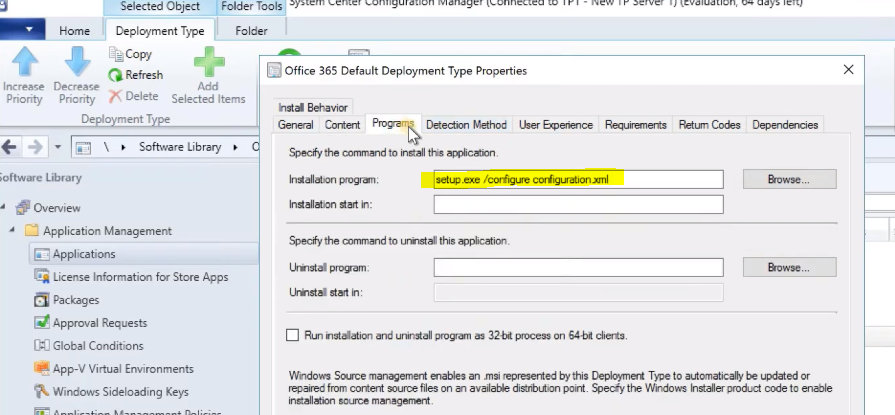The height and width of the screenshot is (415, 895).
Task: Select Approval Requests in the tree
Action: (100, 323)
